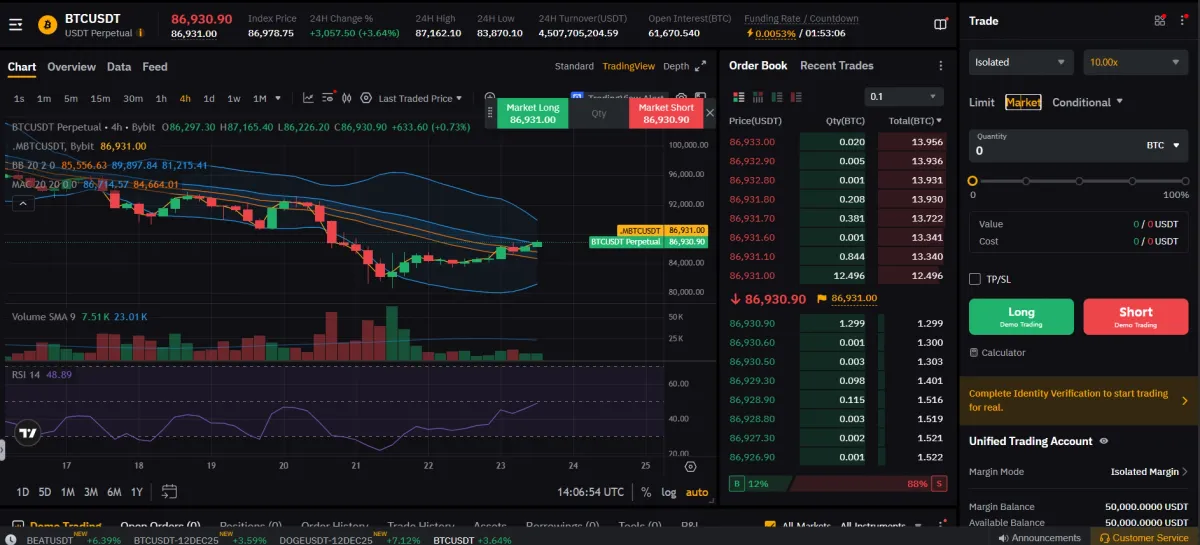
Task: Select the 1d timeframe
Action: coord(209,98)
